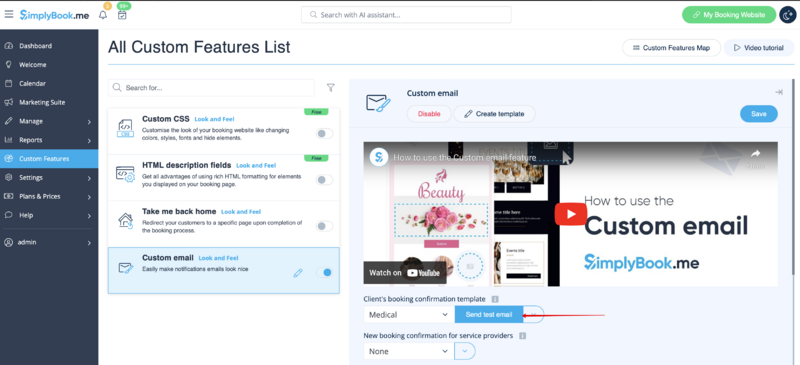Click the features Search for field
The image size is (800, 365).
[x=211, y=88]
